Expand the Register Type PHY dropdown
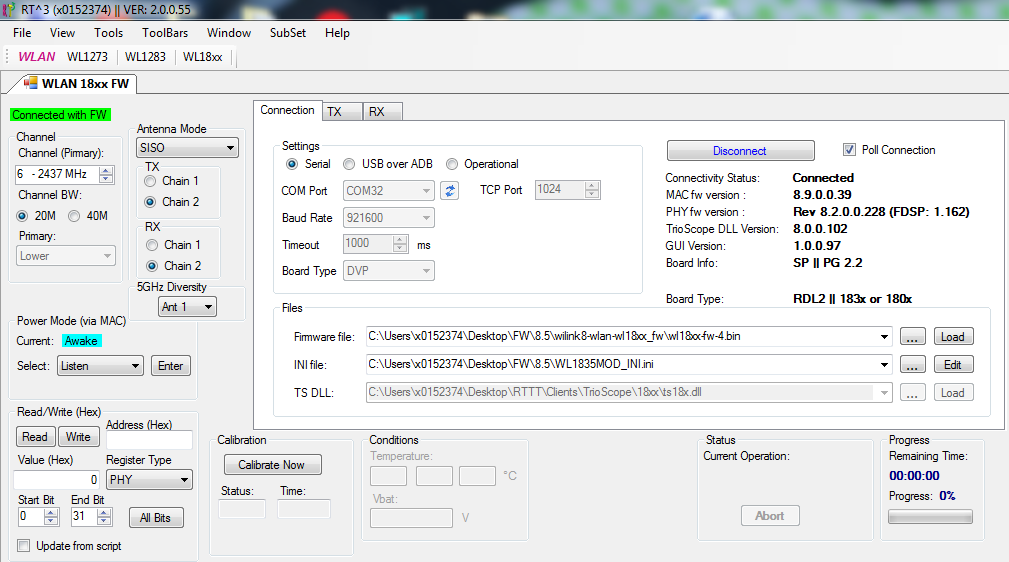This screenshot has height=562, width=1009. click(149, 480)
